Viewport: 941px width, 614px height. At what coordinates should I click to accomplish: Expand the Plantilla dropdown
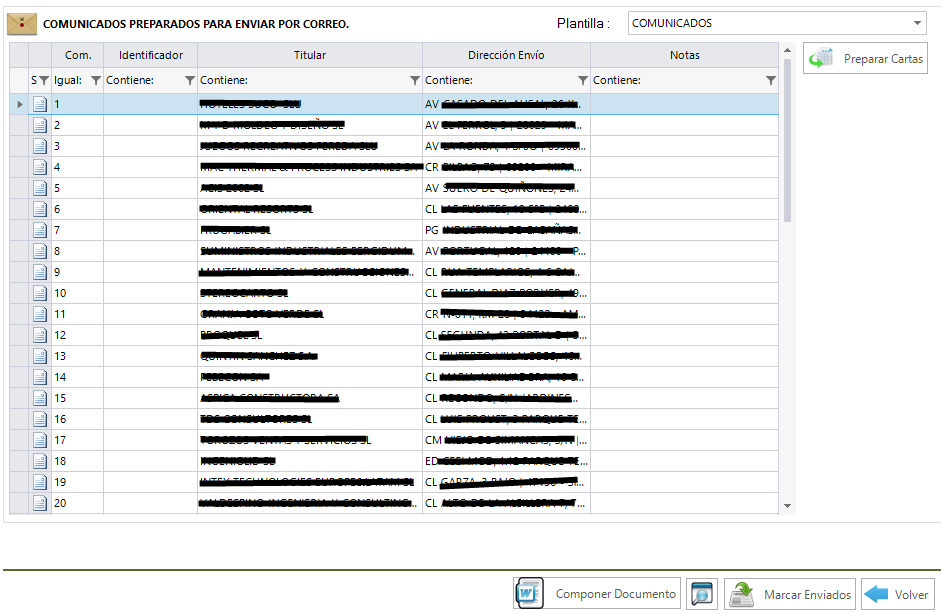917,23
